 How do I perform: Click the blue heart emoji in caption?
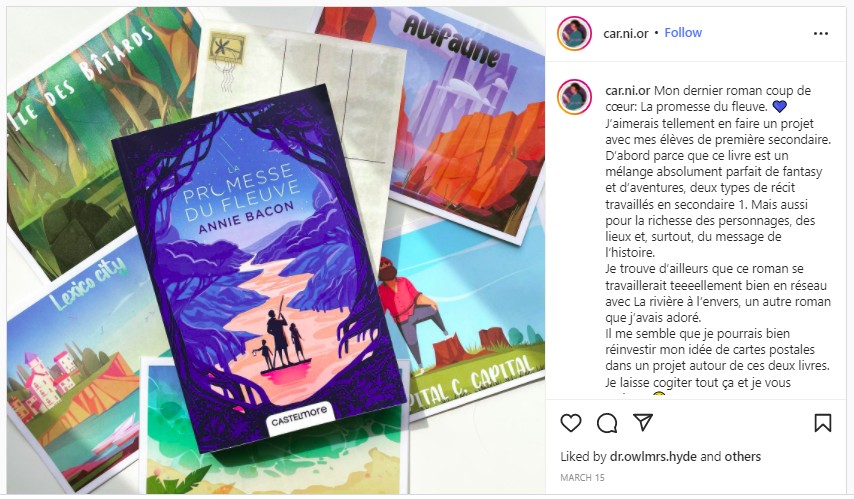click(x=779, y=107)
